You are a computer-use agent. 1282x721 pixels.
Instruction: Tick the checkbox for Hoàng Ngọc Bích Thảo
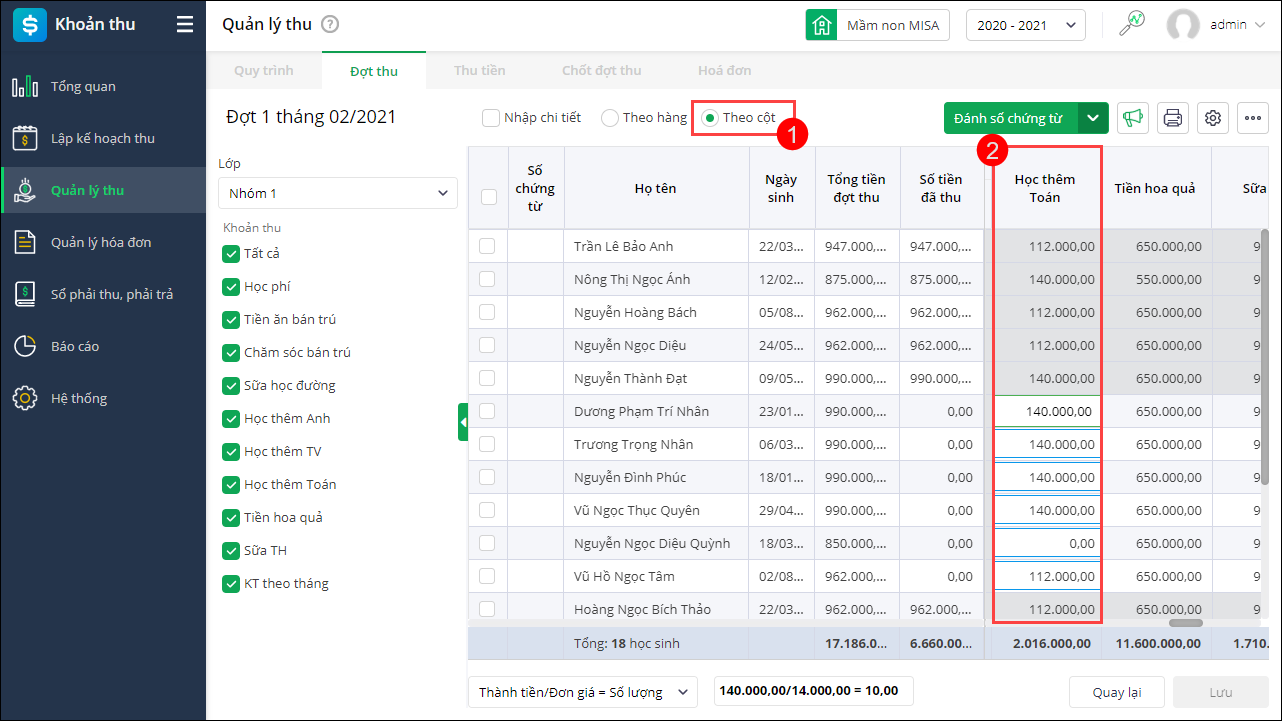[x=487, y=609]
